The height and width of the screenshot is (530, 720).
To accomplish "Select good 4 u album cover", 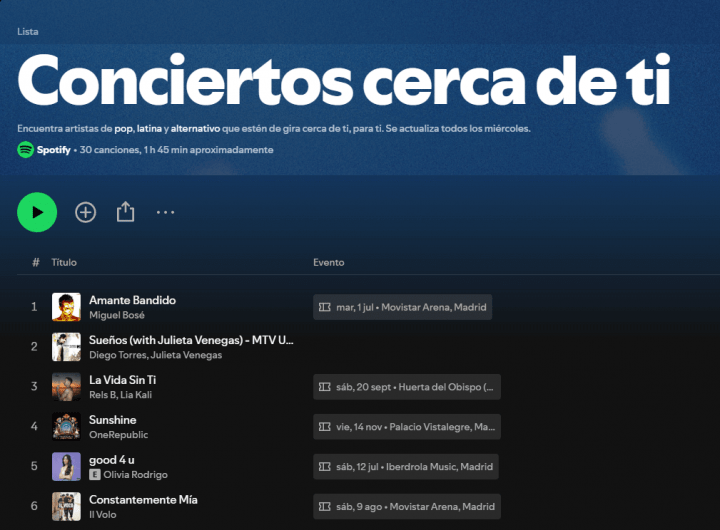I will point(66,467).
